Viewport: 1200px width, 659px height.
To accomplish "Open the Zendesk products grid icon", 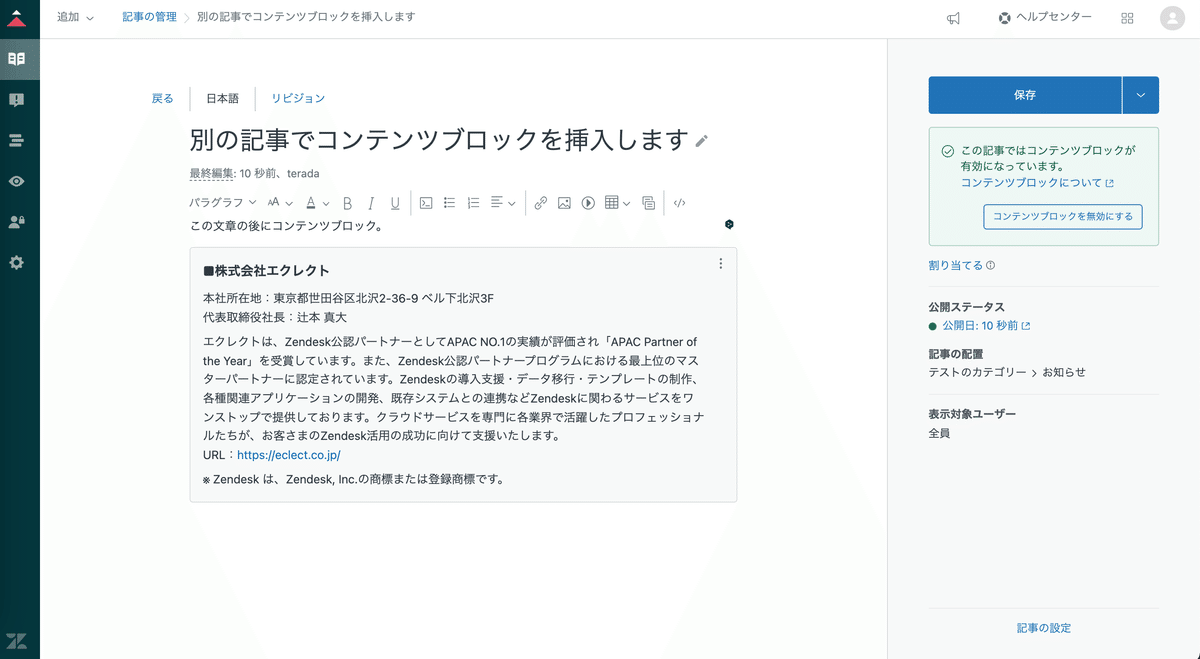I will [x=1128, y=18].
